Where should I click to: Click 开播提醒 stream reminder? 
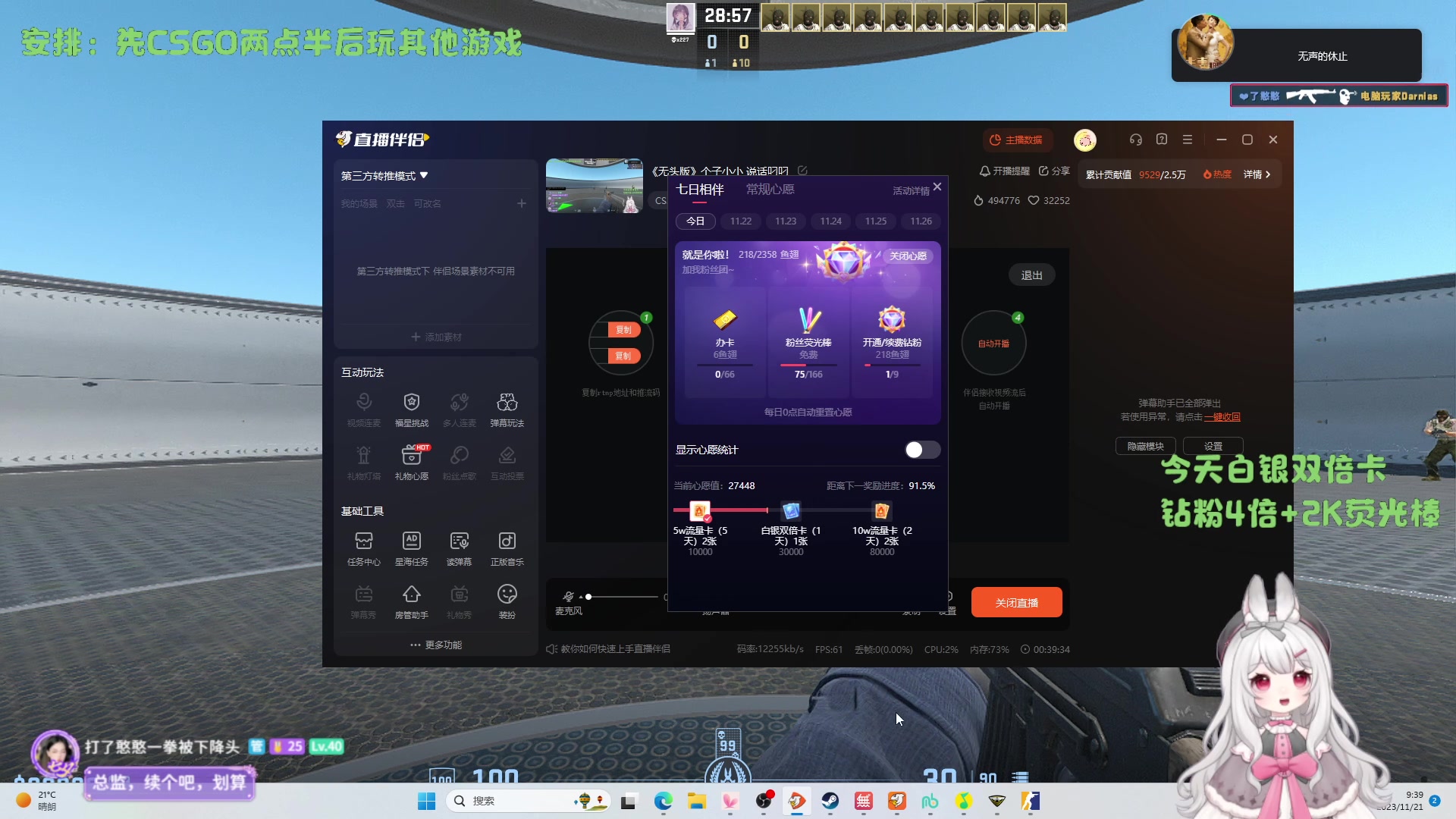tap(1005, 171)
